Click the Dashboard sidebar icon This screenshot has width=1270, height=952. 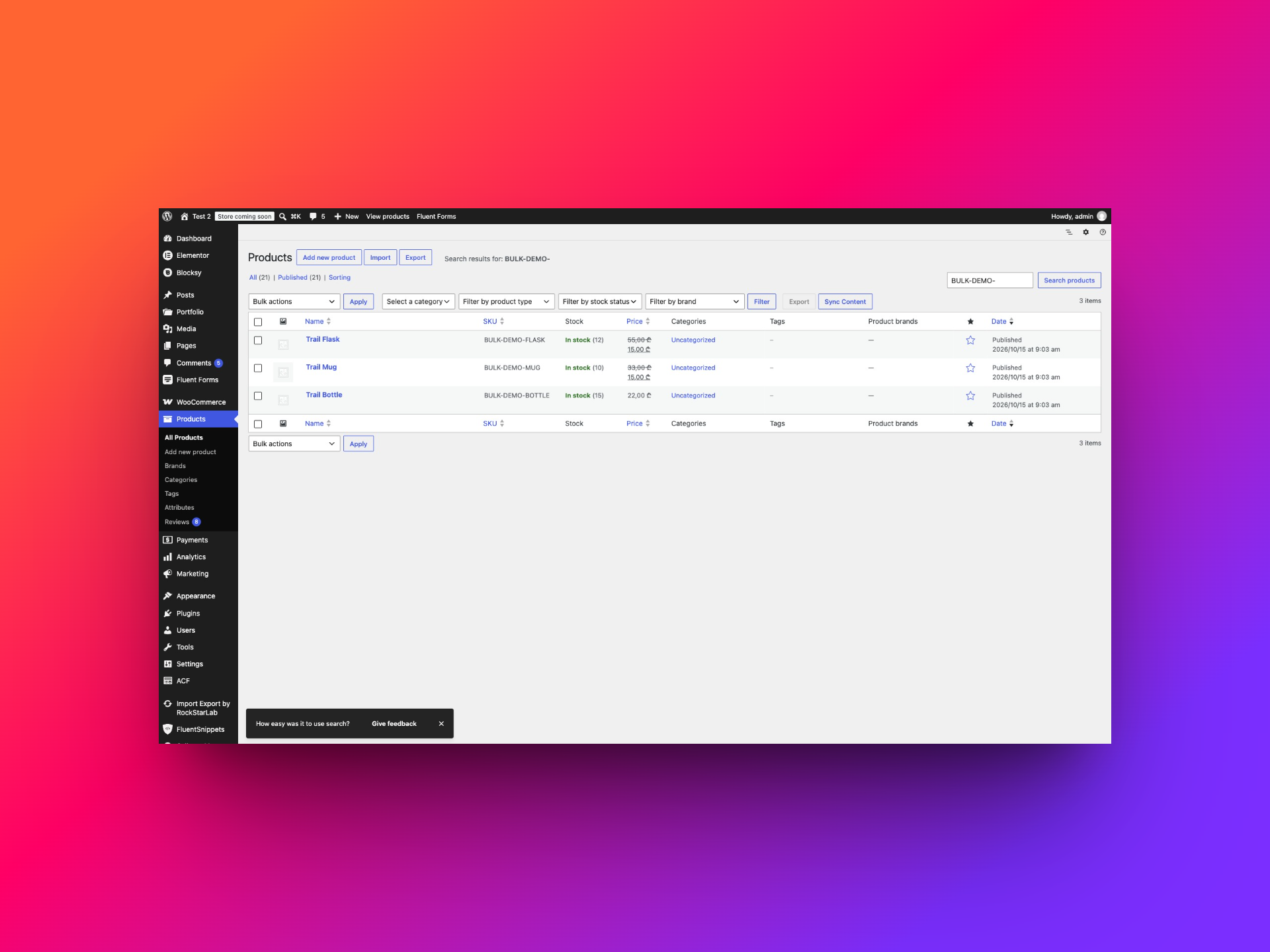click(167, 239)
